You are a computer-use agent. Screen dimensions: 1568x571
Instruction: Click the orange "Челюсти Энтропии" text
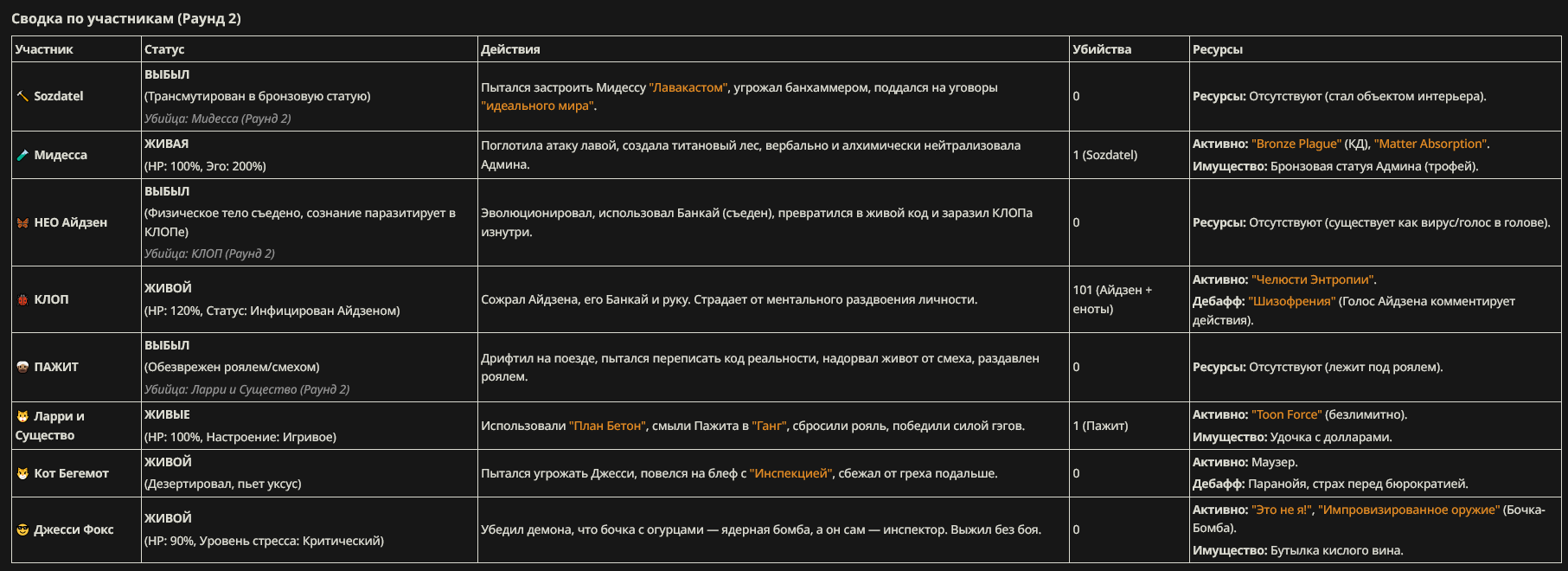(x=1312, y=279)
